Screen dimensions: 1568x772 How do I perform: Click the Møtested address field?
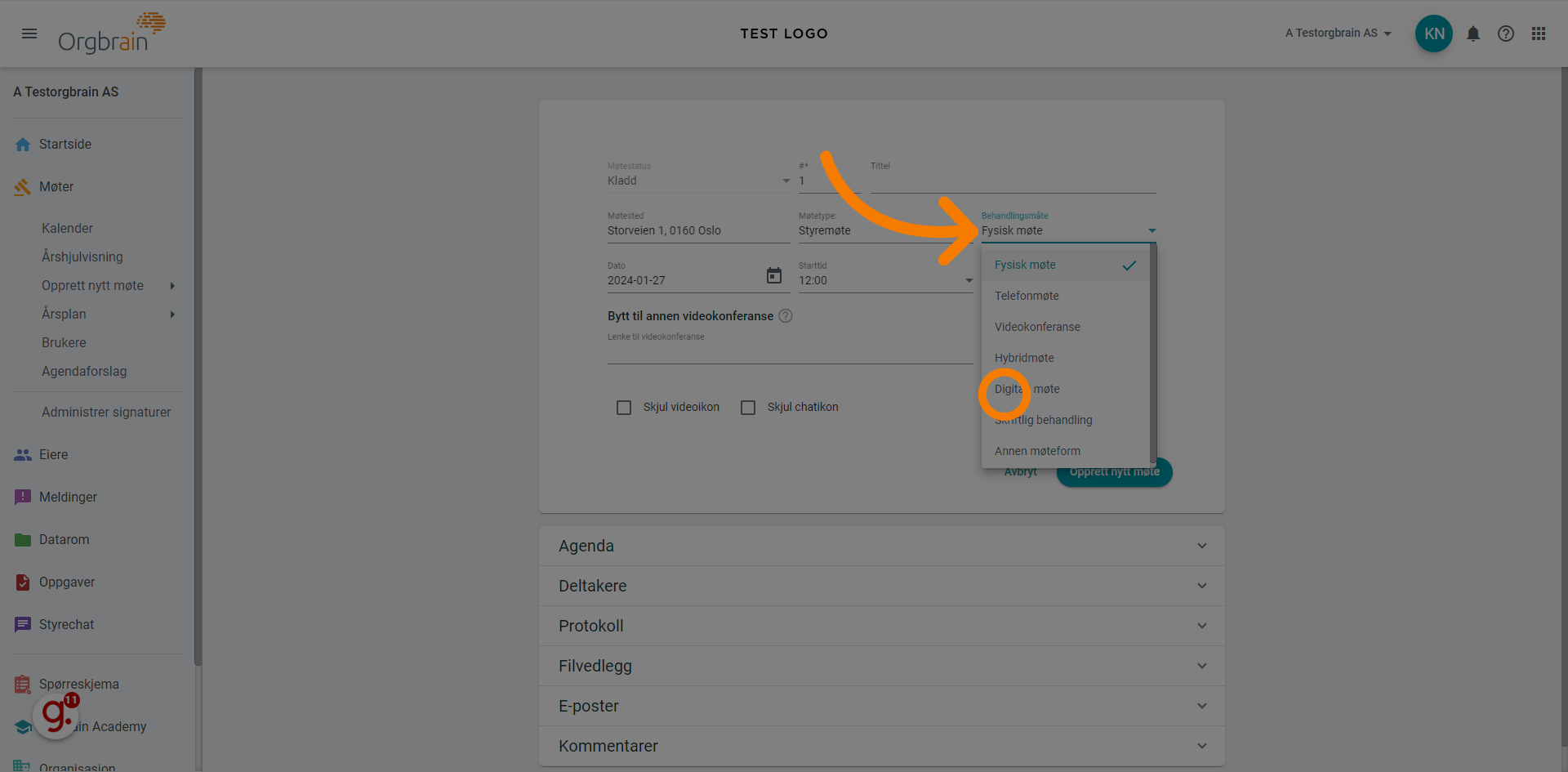[699, 231]
